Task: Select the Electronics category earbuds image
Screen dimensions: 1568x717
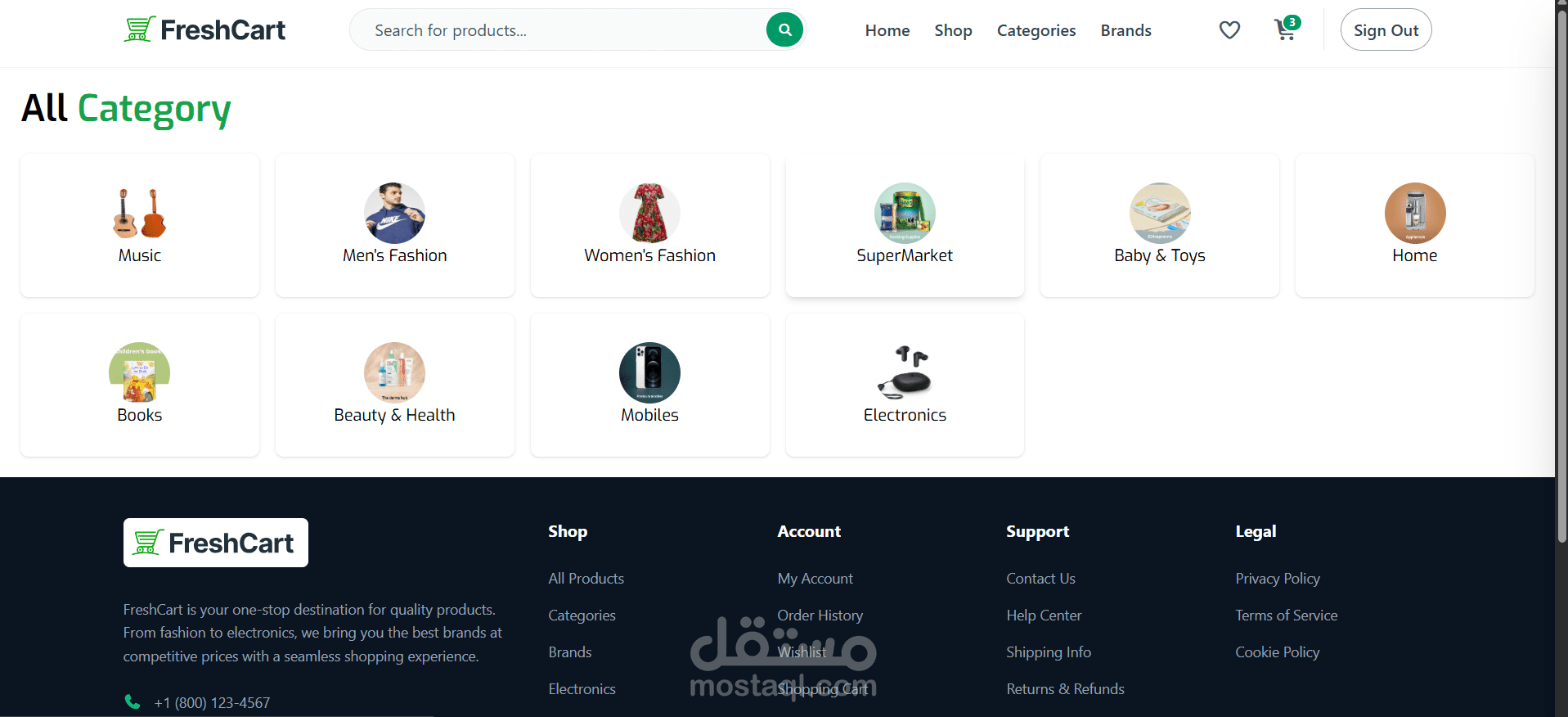Action: [905, 372]
